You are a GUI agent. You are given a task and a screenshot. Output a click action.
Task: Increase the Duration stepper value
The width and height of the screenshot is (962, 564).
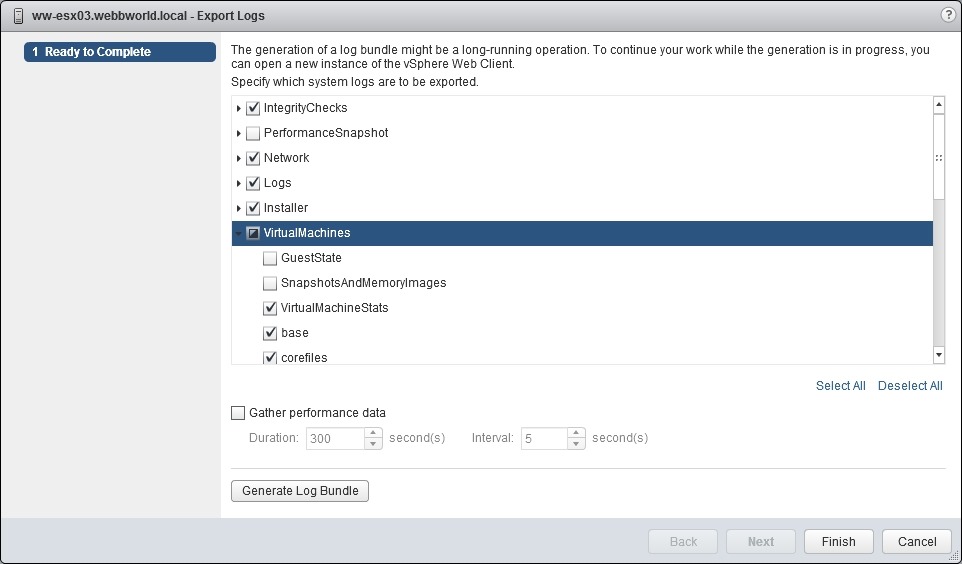click(x=374, y=433)
